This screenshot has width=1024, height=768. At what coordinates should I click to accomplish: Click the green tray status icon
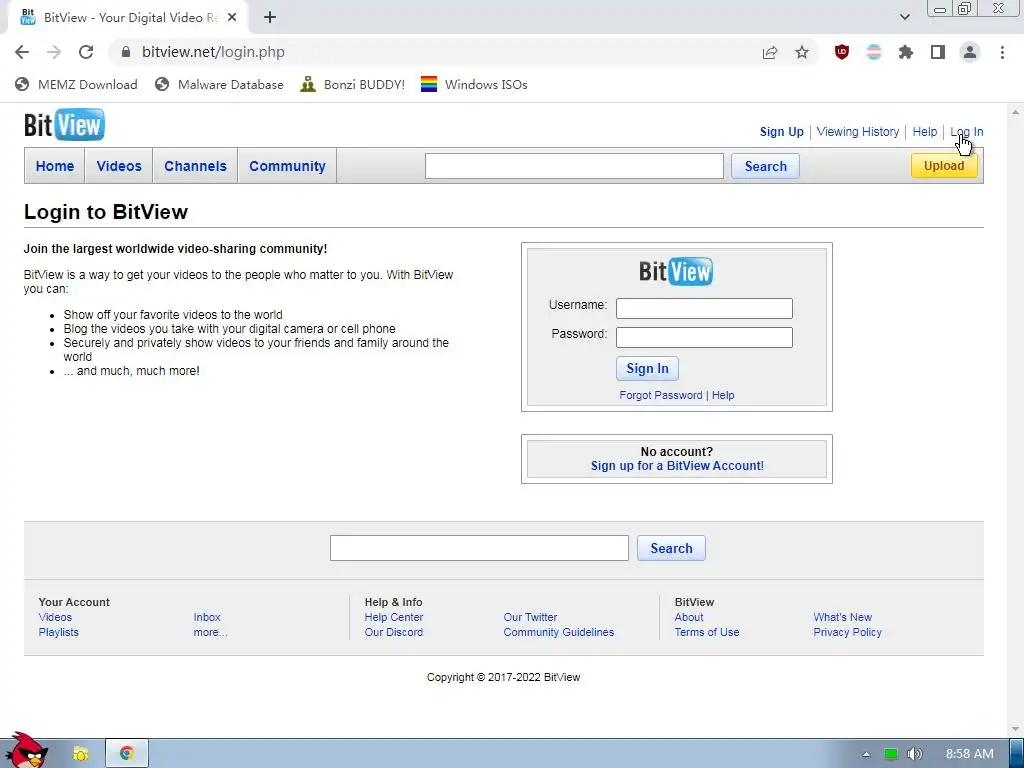point(891,754)
